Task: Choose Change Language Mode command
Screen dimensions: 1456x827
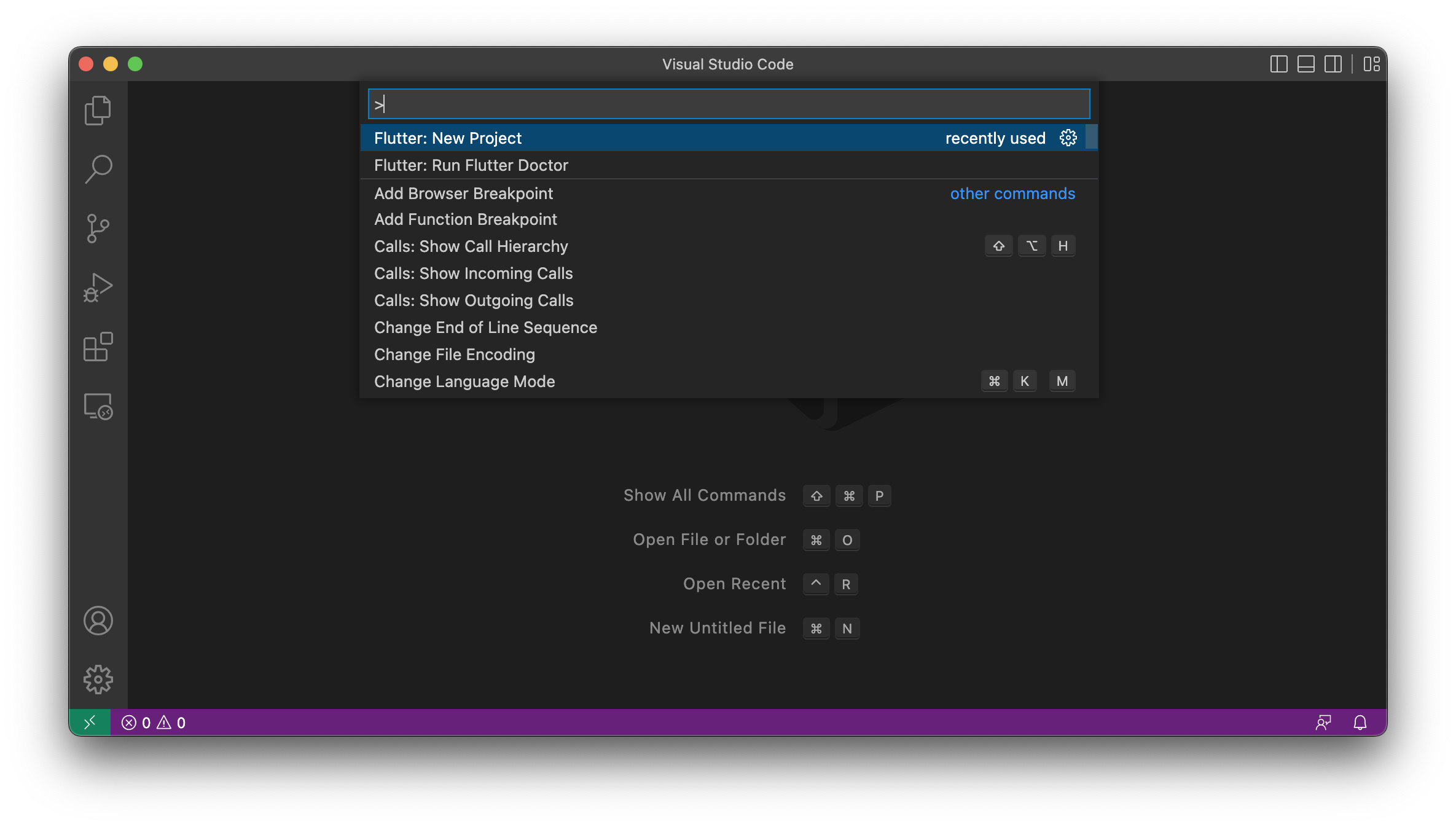Action: pyautogui.click(x=464, y=382)
